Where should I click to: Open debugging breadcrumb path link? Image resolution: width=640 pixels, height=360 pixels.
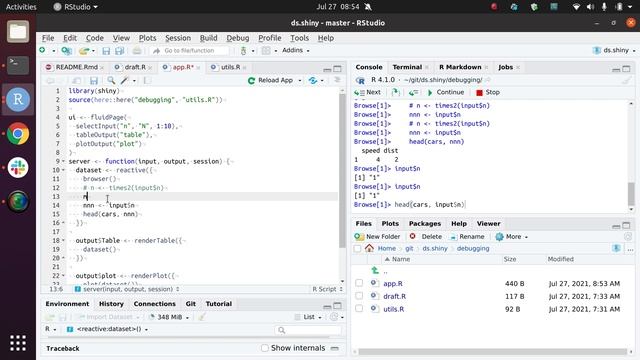click(x=473, y=248)
